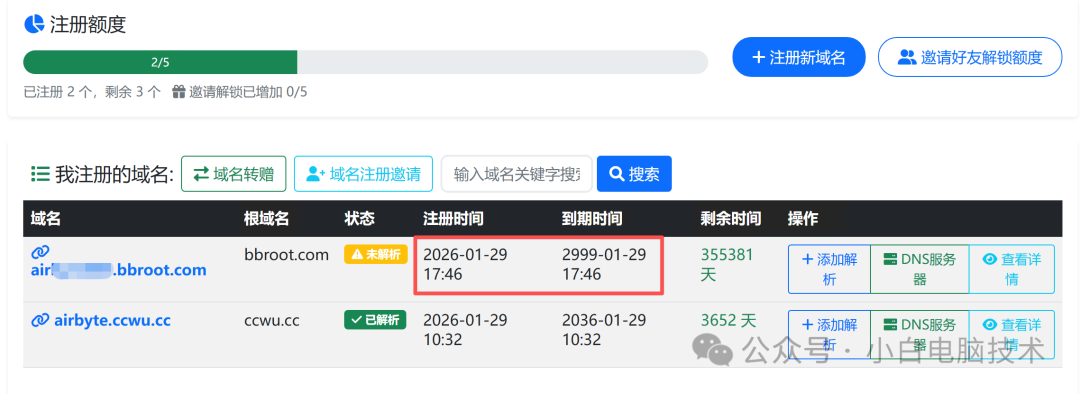
Task: Add DNS record for bbroot.com domain
Action: tap(829, 269)
